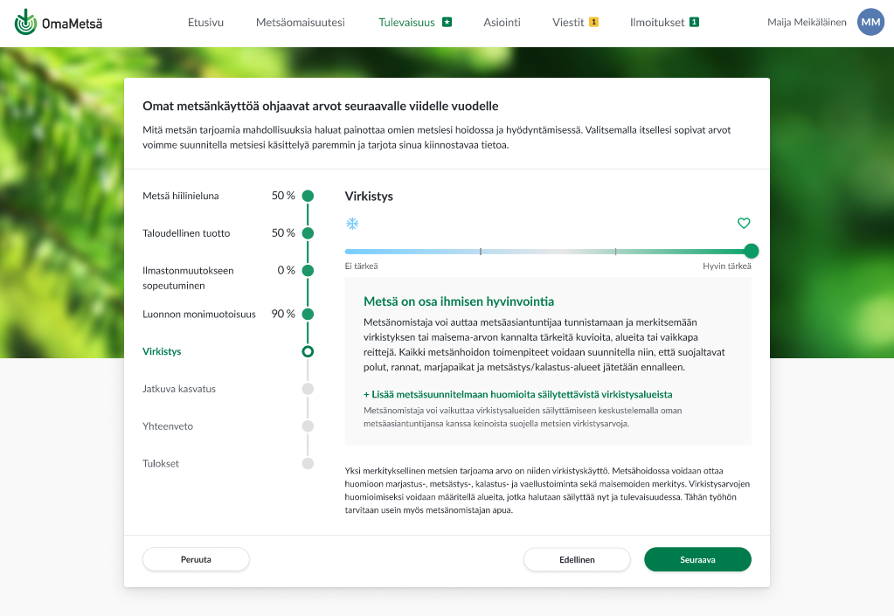Click the Virkistys step label
Screen dimensions: 894x616
pos(162,351)
